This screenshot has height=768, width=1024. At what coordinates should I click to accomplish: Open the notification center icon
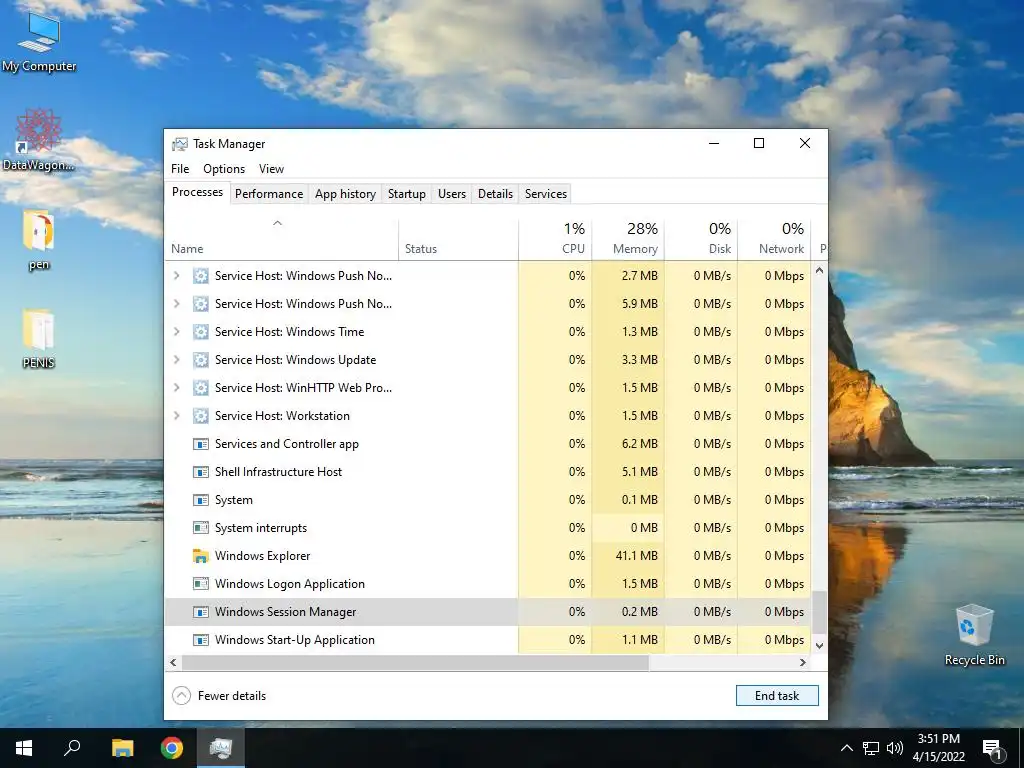[993, 748]
